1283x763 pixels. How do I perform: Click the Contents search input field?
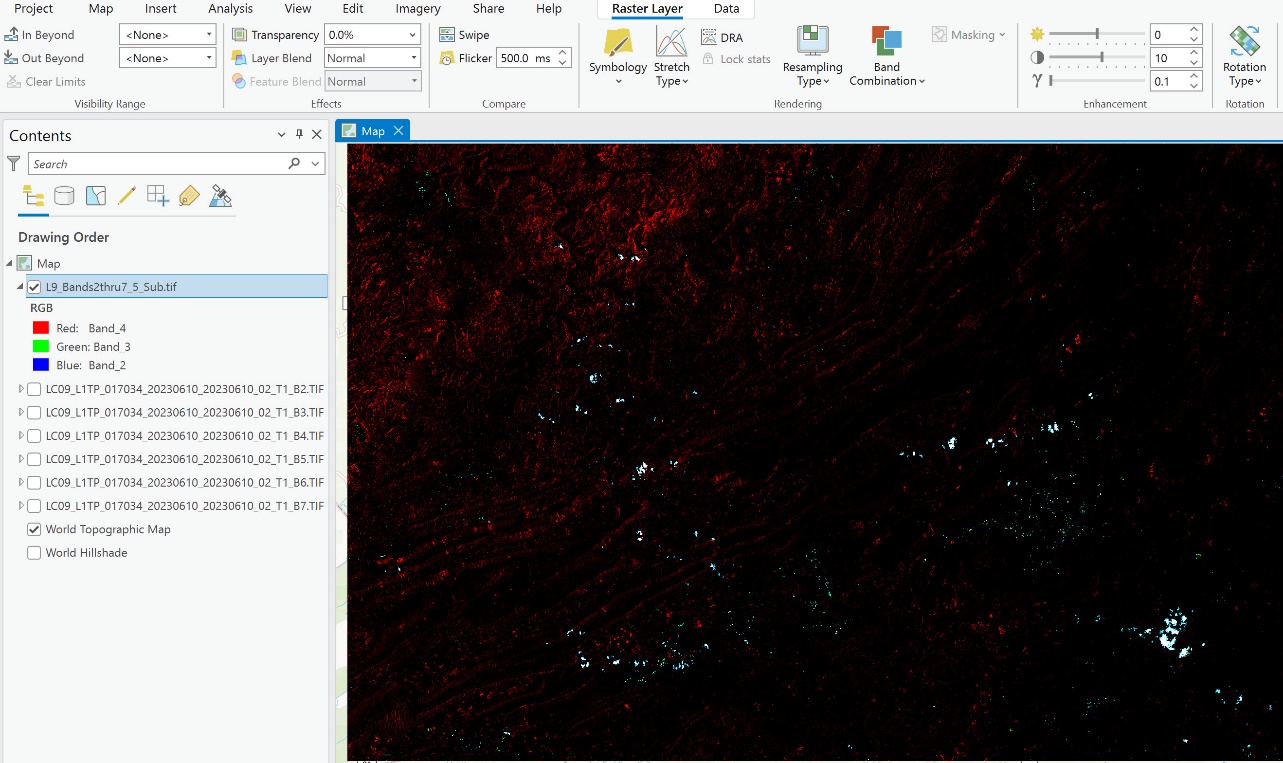158,163
